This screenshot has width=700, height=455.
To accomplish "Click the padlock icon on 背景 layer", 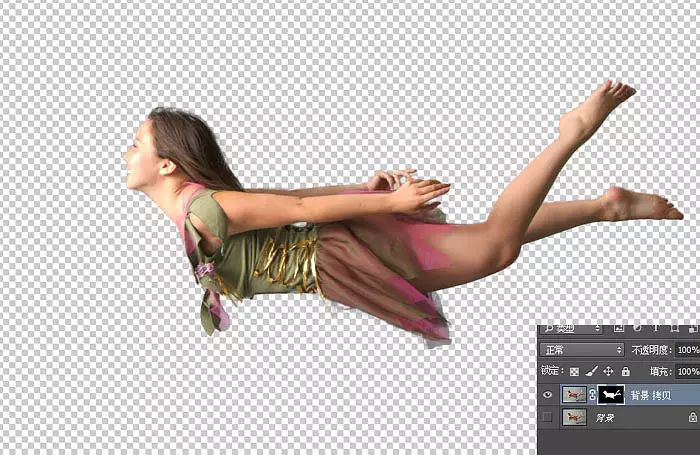I will (x=692, y=417).
